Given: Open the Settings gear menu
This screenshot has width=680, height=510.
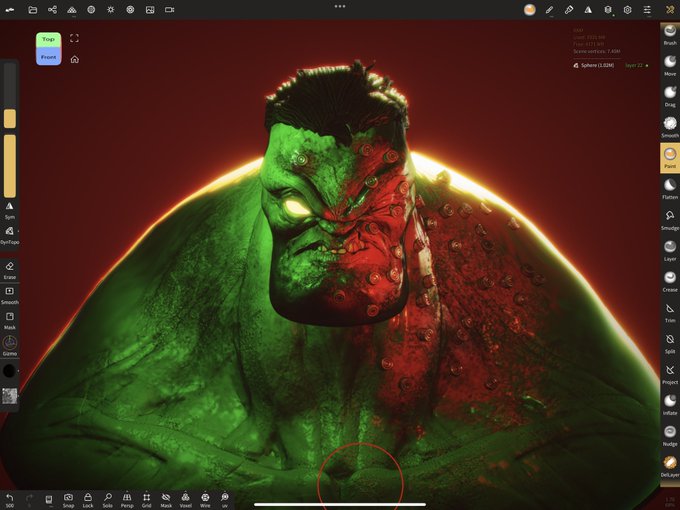Looking at the screenshot, I should tap(628, 10).
